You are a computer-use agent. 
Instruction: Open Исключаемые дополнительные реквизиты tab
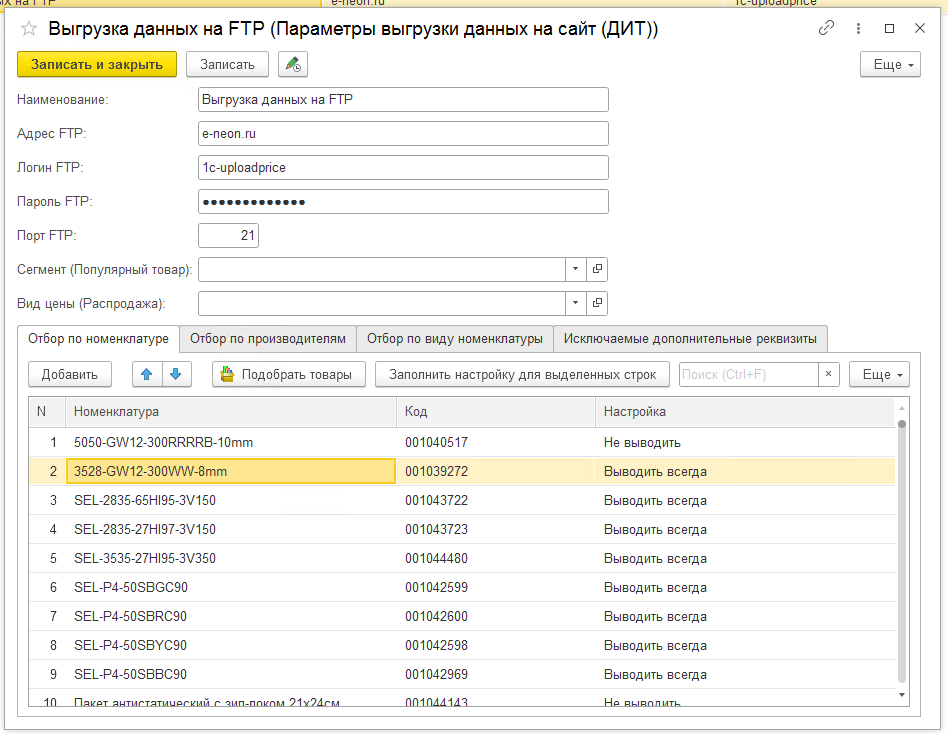[690, 339]
